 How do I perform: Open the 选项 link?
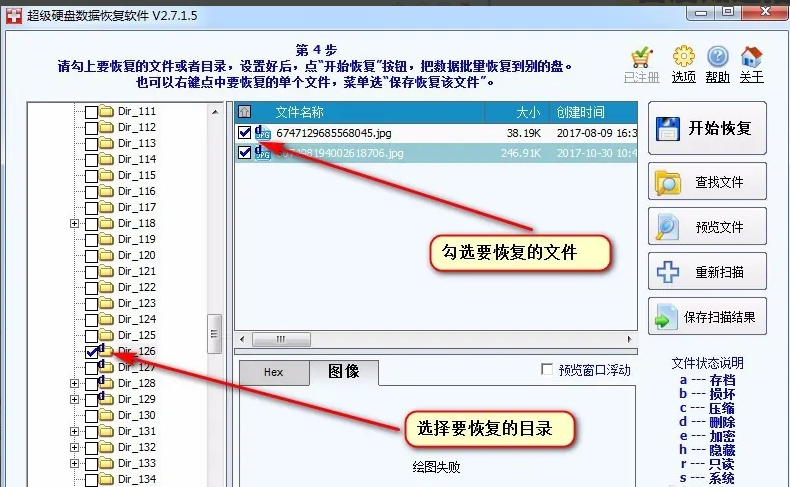pos(684,77)
